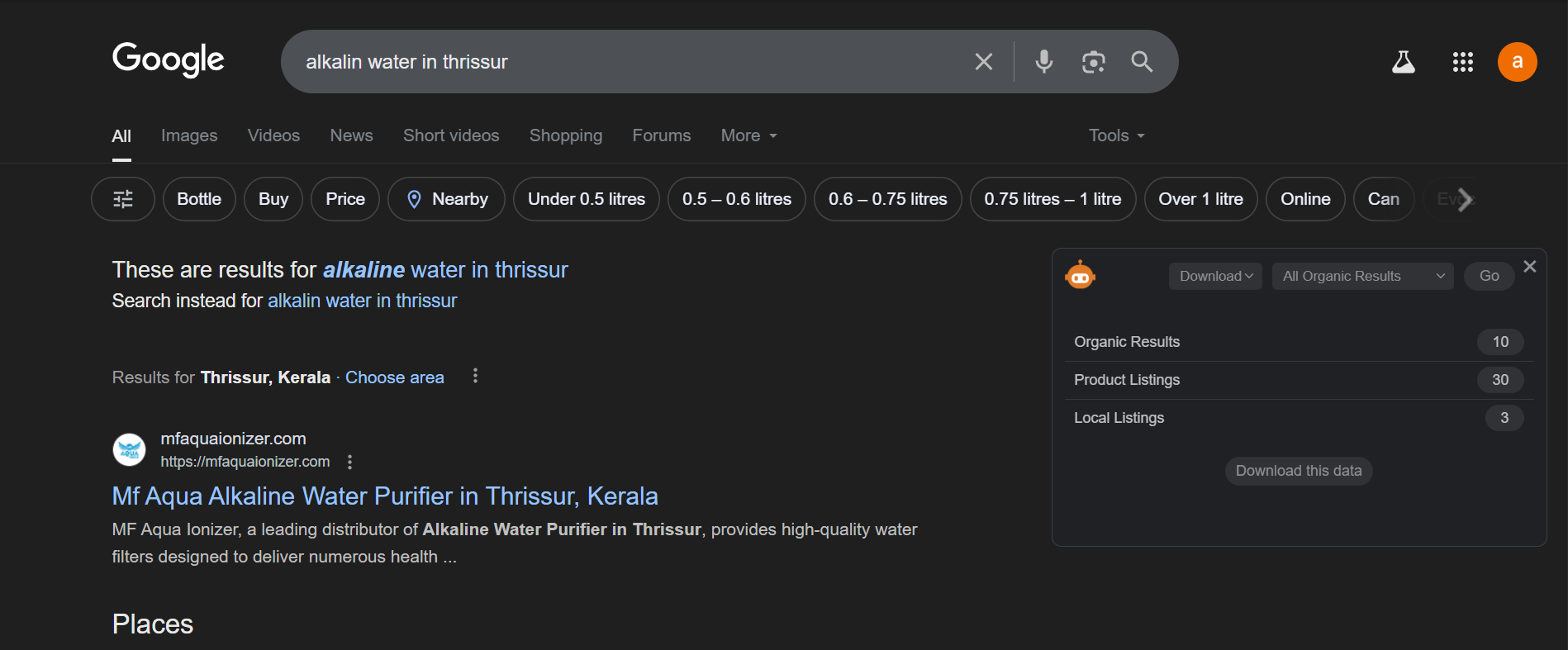This screenshot has height=650, width=1568.
Task: Apply the Buy filter chip
Action: point(273,199)
